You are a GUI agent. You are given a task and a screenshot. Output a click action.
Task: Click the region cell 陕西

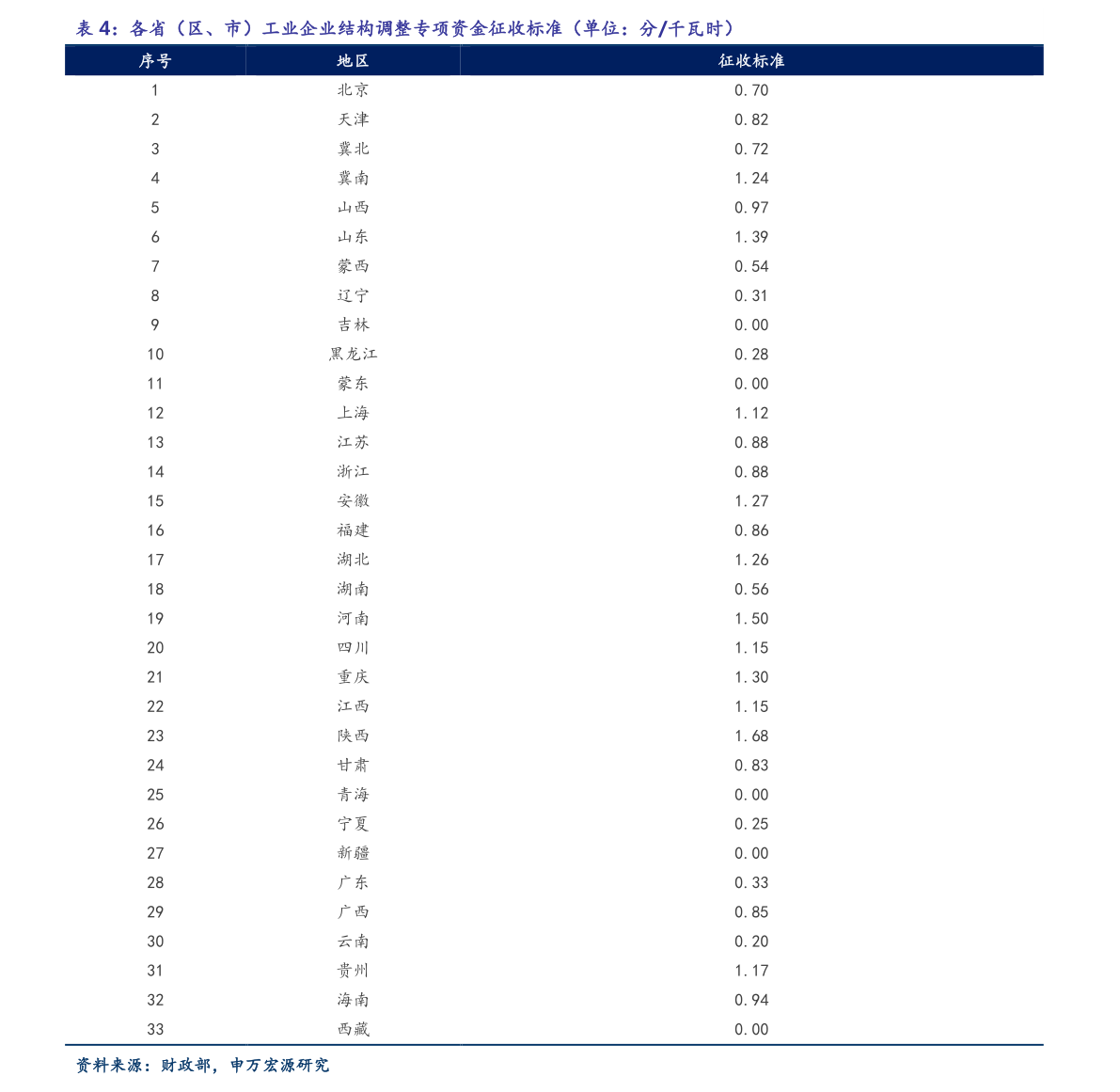pyautogui.click(x=353, y=736)
